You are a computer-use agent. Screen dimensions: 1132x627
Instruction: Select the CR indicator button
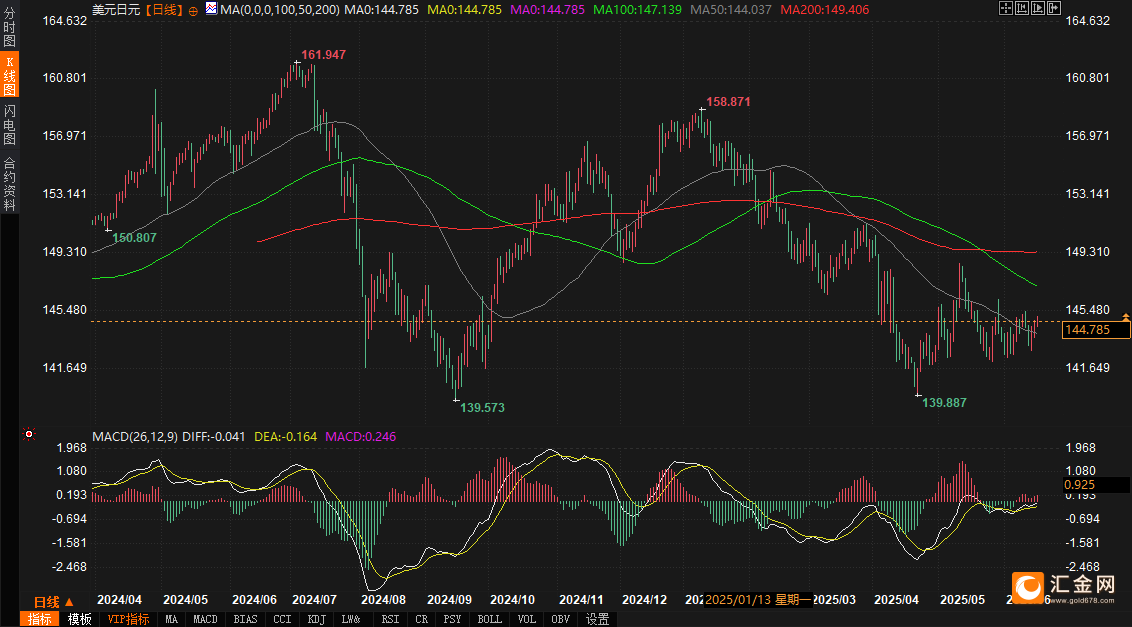click(x=422, y=619)
